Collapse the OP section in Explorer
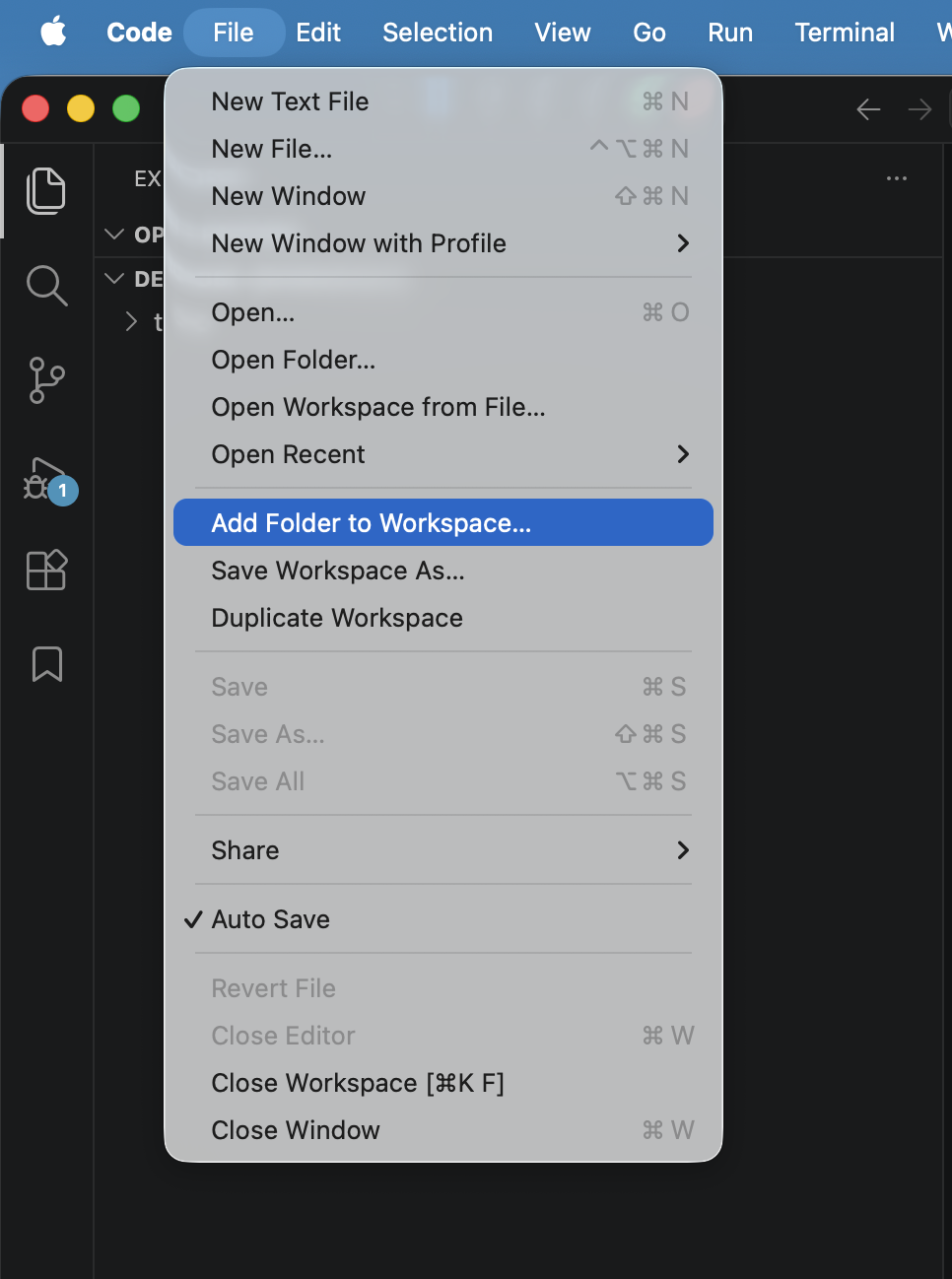This screenshot has height=1279, width=952. [x=114, y=234]
